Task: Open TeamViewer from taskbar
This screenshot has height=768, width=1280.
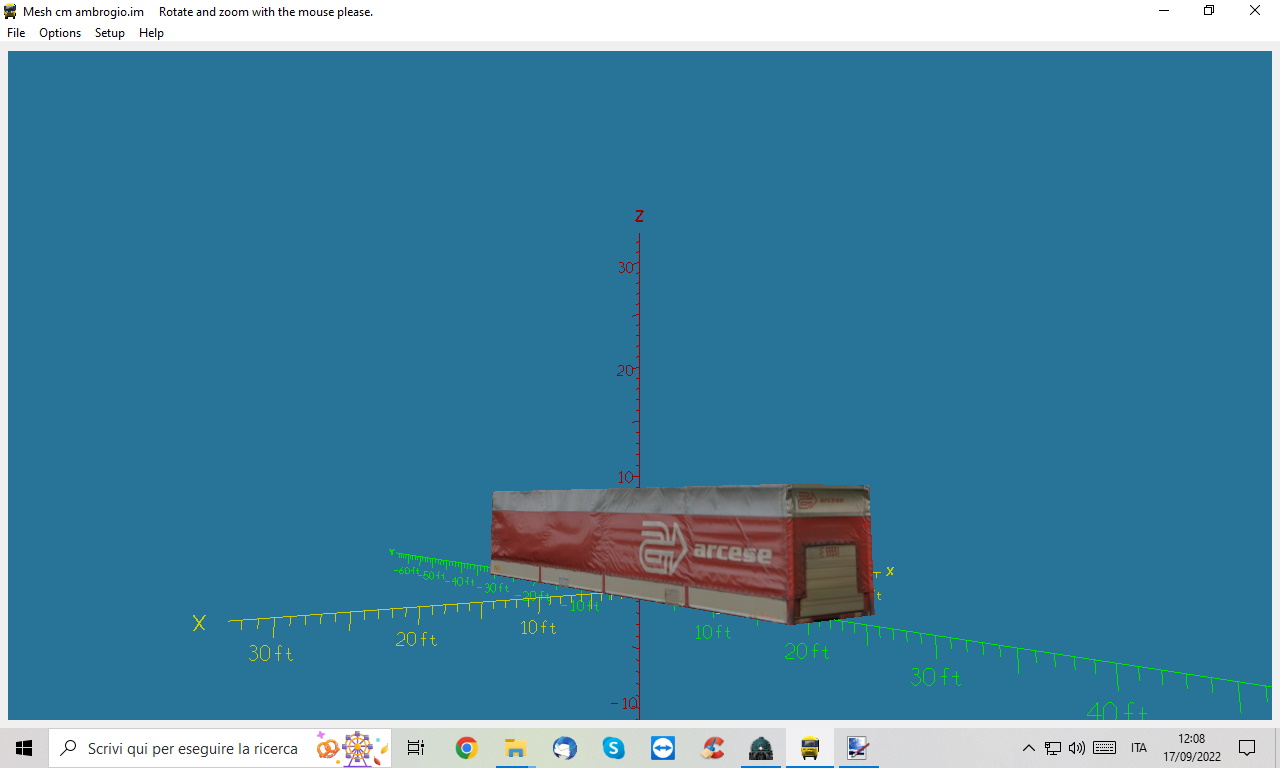Action: (x=662, y=748)
